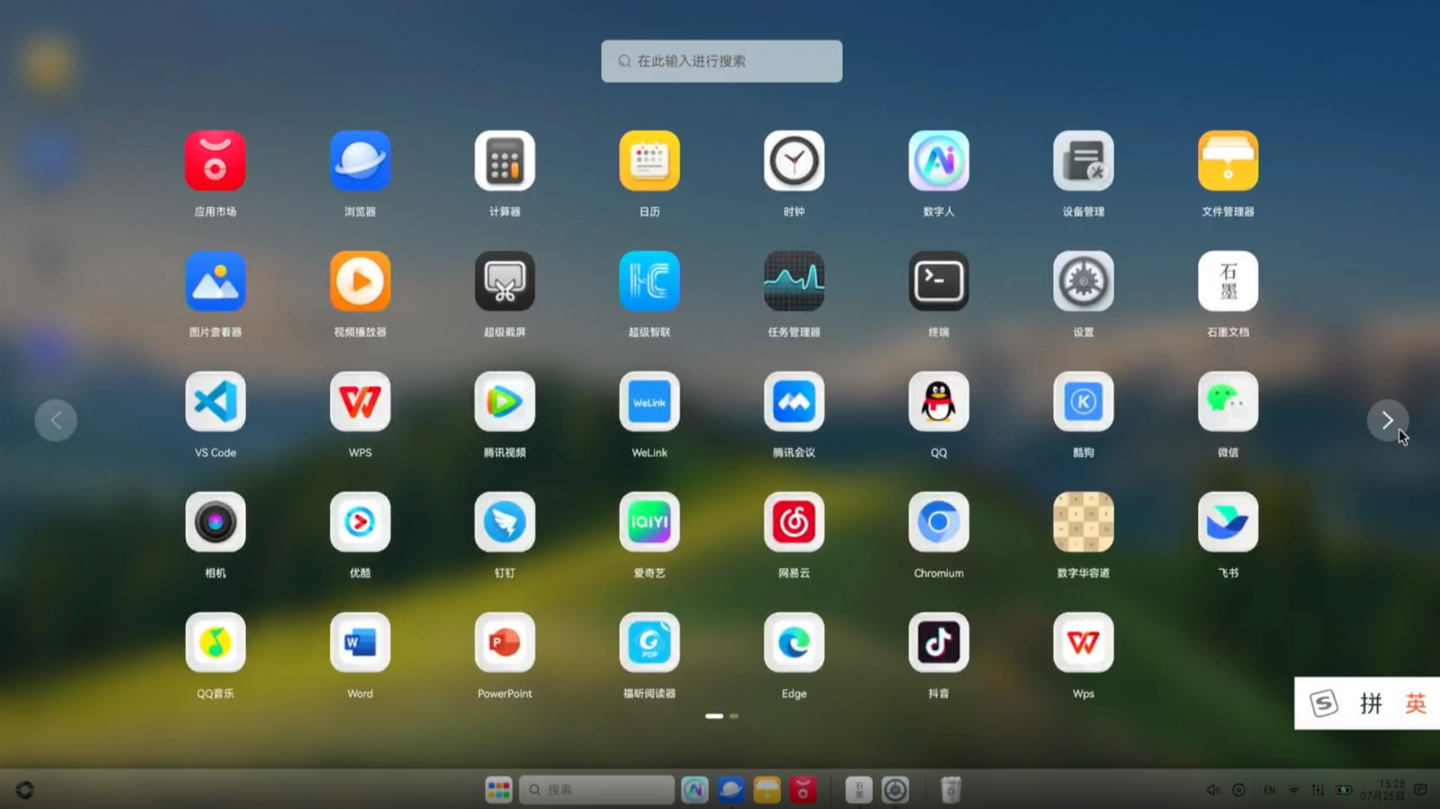
Task: Go to previous app page arrow
Action: 56,421
